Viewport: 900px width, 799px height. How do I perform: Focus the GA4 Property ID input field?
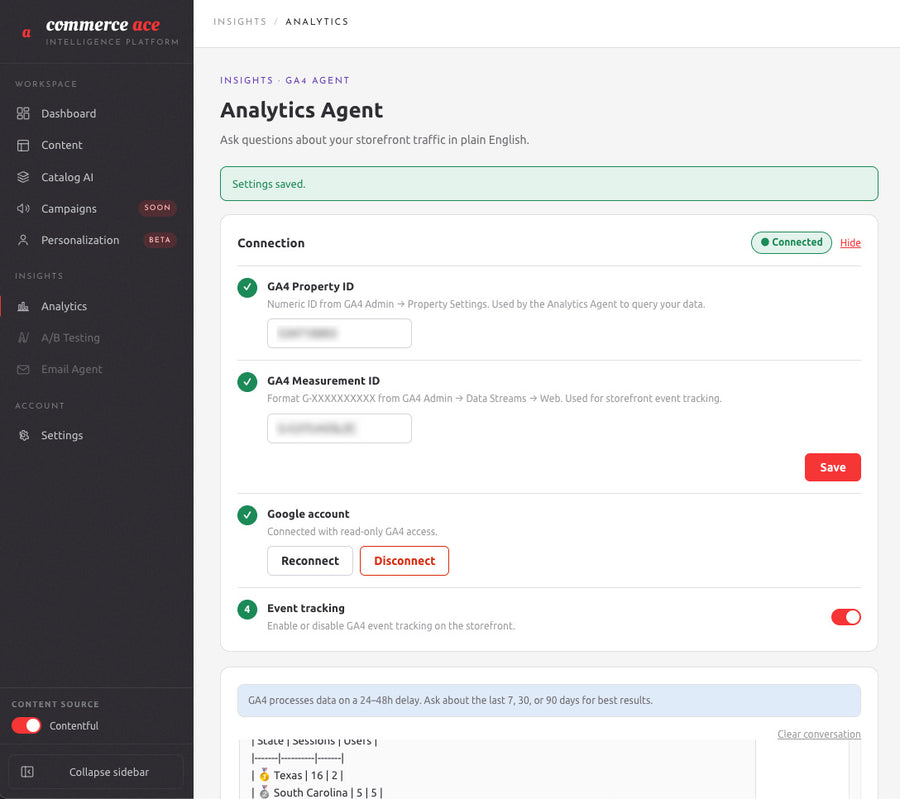(x=339, y=333)
